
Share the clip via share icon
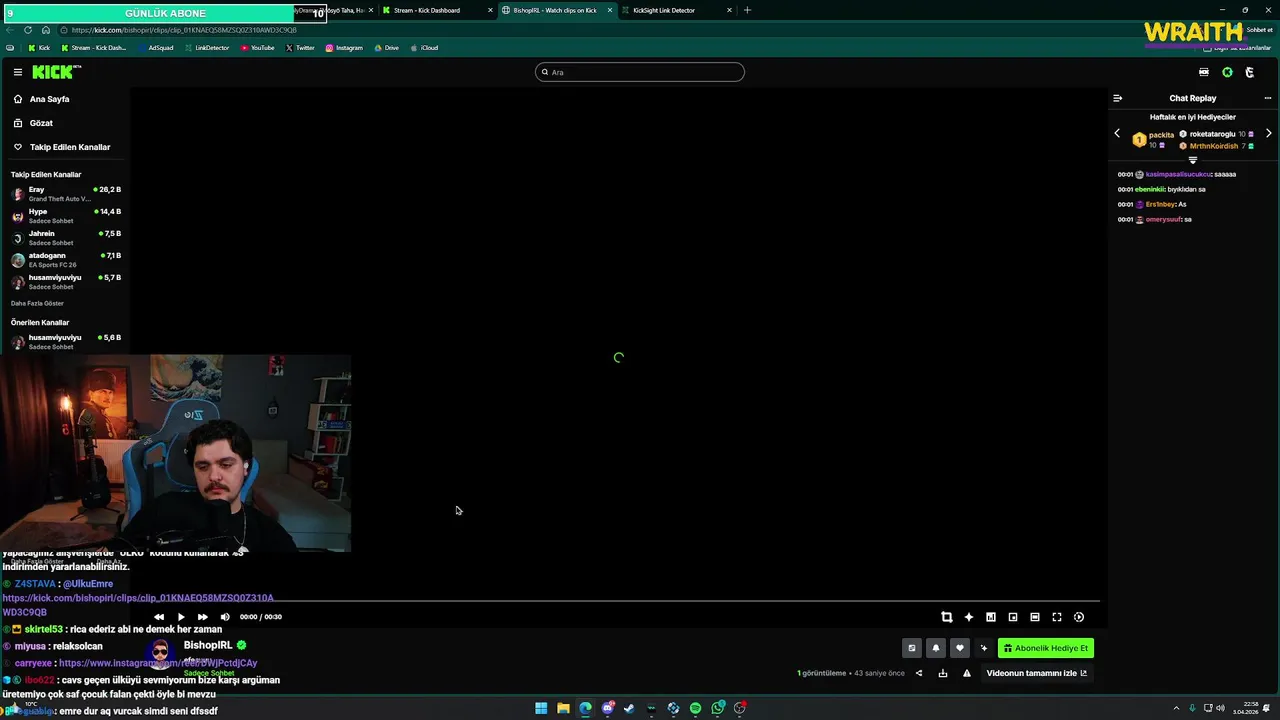(x=919, y=673)
